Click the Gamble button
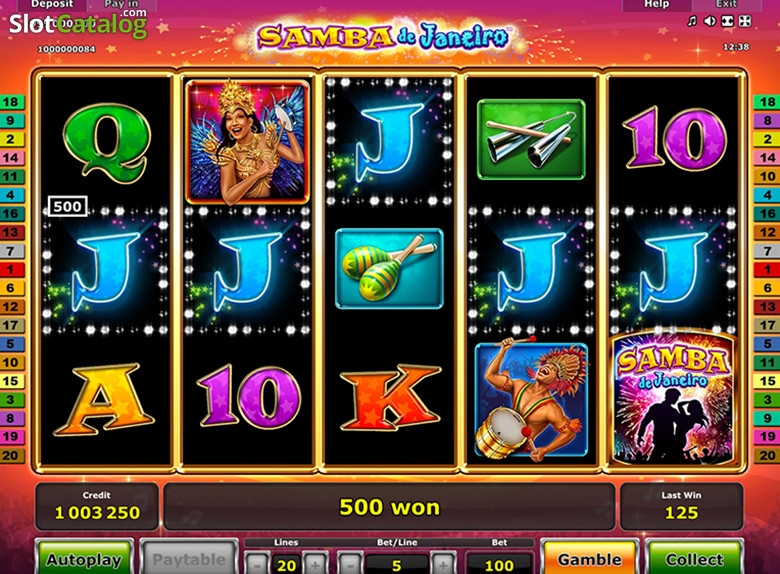This screenshot has height=574, width=780. pos(589,558)
